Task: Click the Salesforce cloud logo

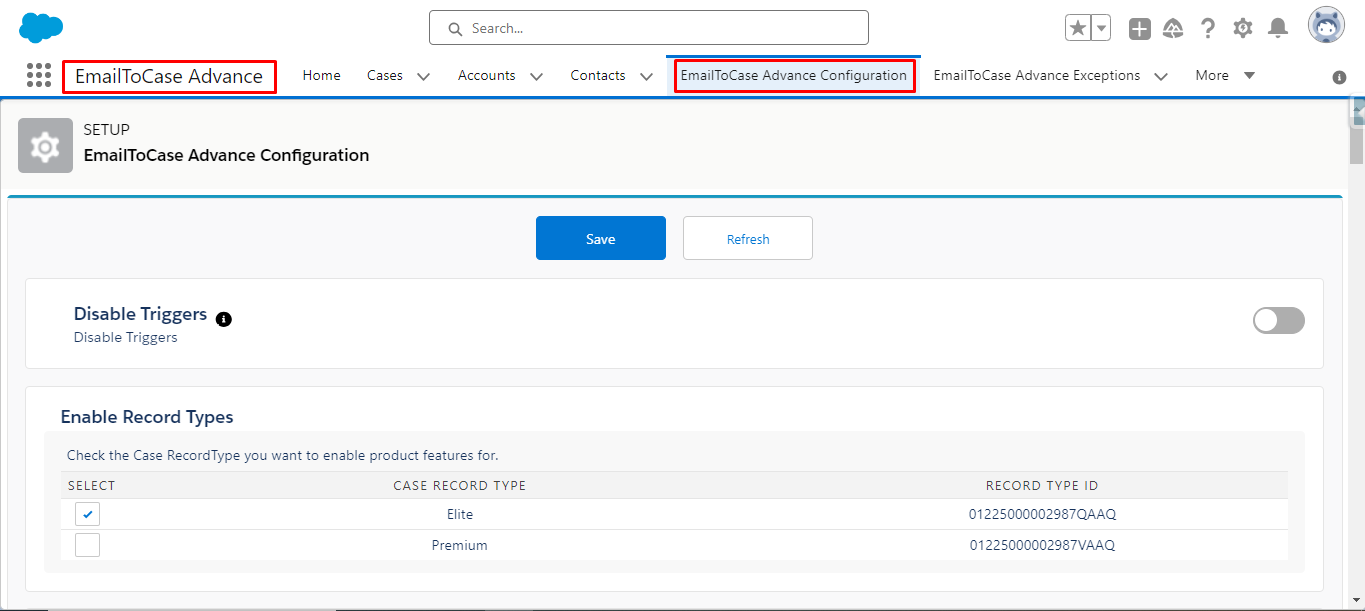Action: pos(41,28)
